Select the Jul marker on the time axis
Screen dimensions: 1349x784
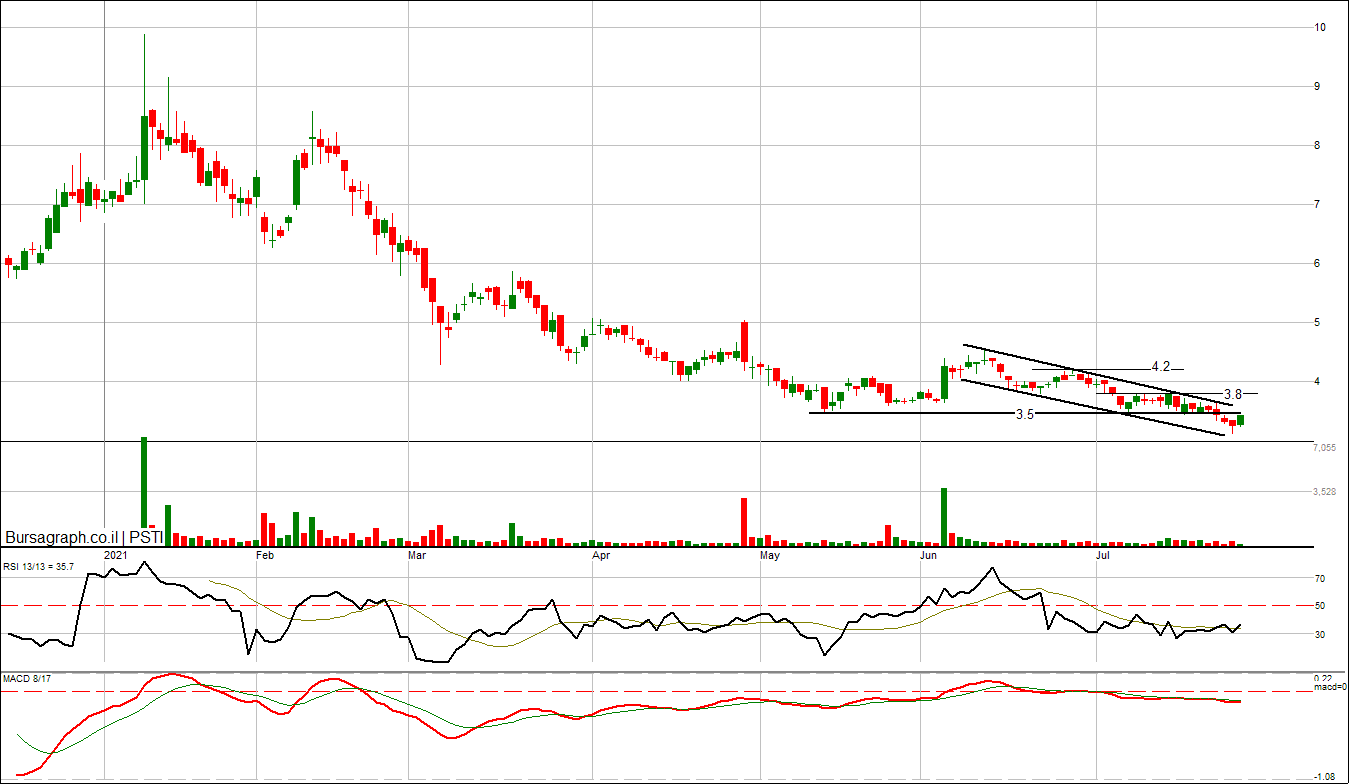[1103, 554]
